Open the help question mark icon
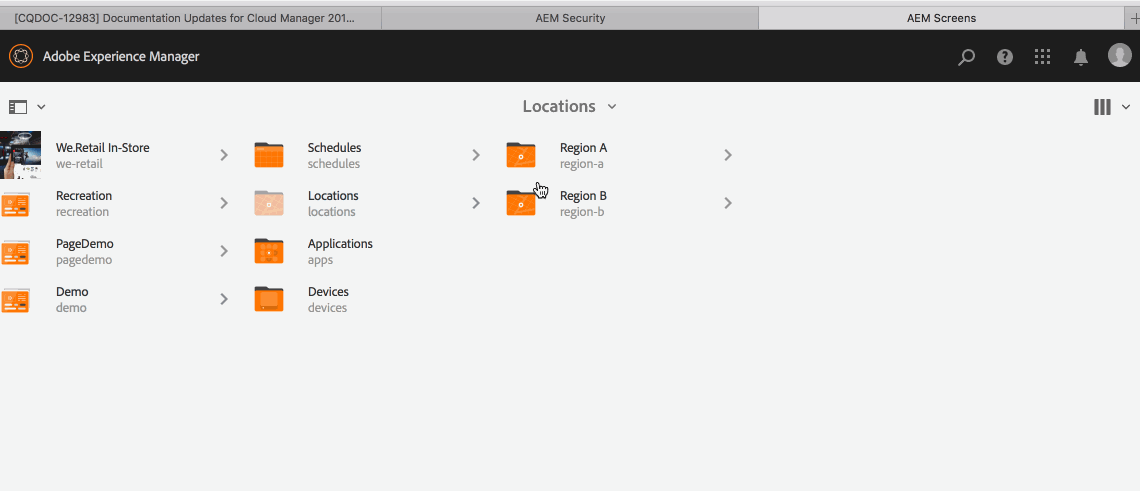 (1005, 57)
